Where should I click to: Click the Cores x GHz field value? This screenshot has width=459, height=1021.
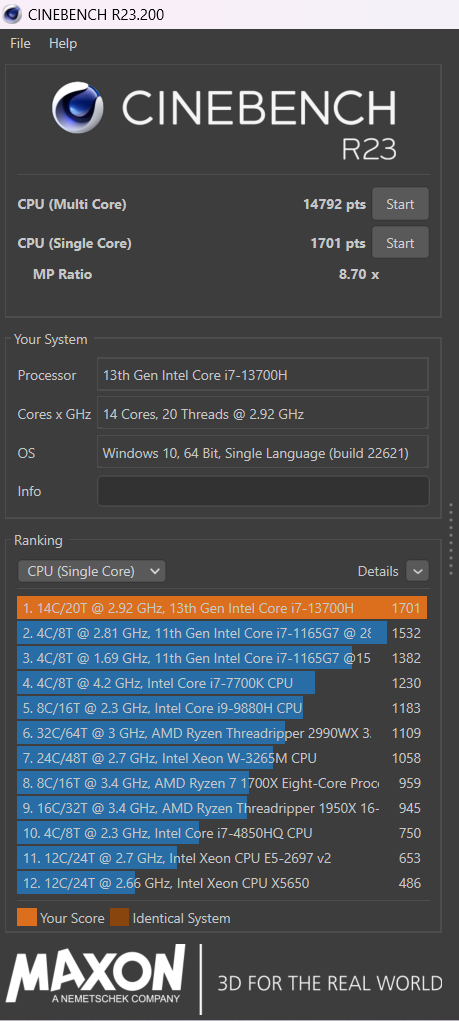[x=263, y=413]
